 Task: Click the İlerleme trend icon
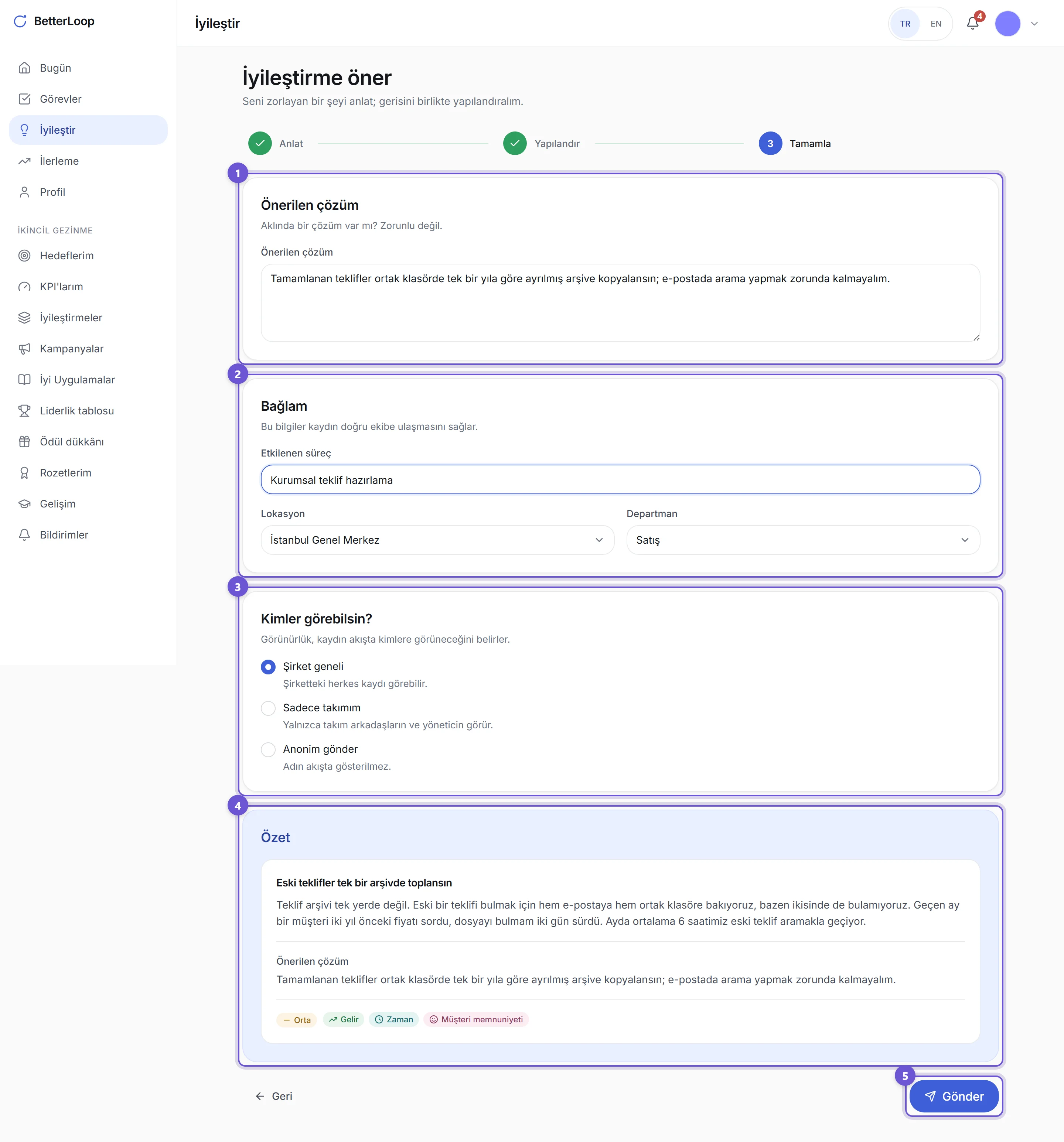click(24, 161)
